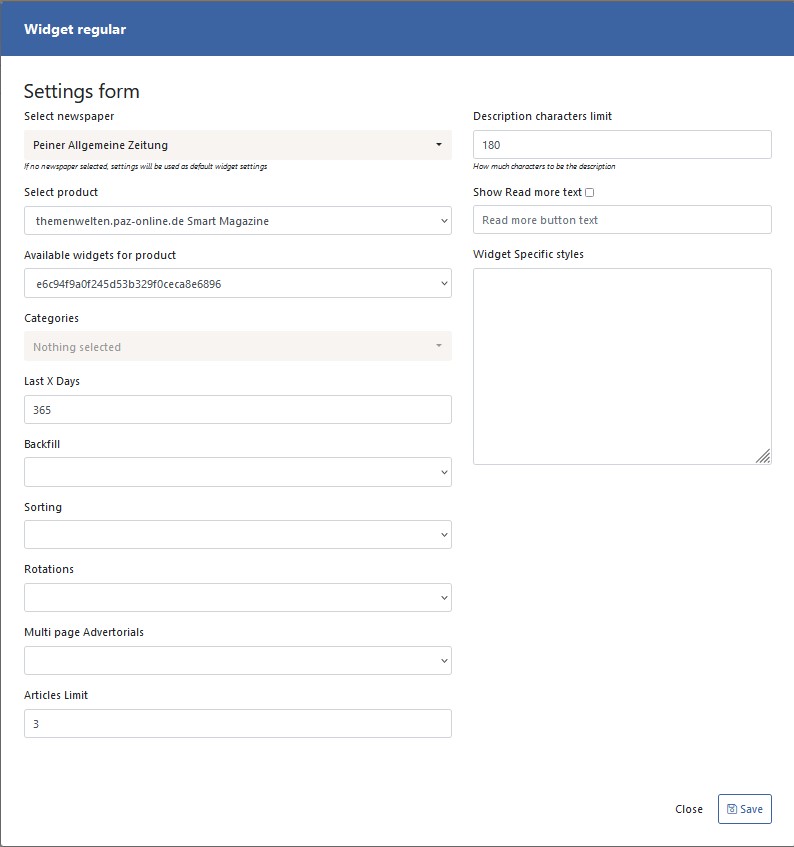Open the Categories Nothing selected dropdown
The width and height of the screenshot is (794, 847).
point(238,346)
